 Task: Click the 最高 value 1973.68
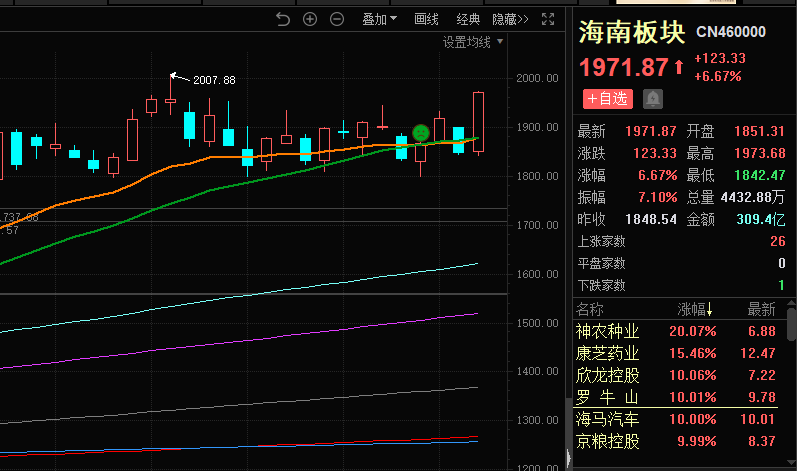pyautogui.click(x=759, y=153)
